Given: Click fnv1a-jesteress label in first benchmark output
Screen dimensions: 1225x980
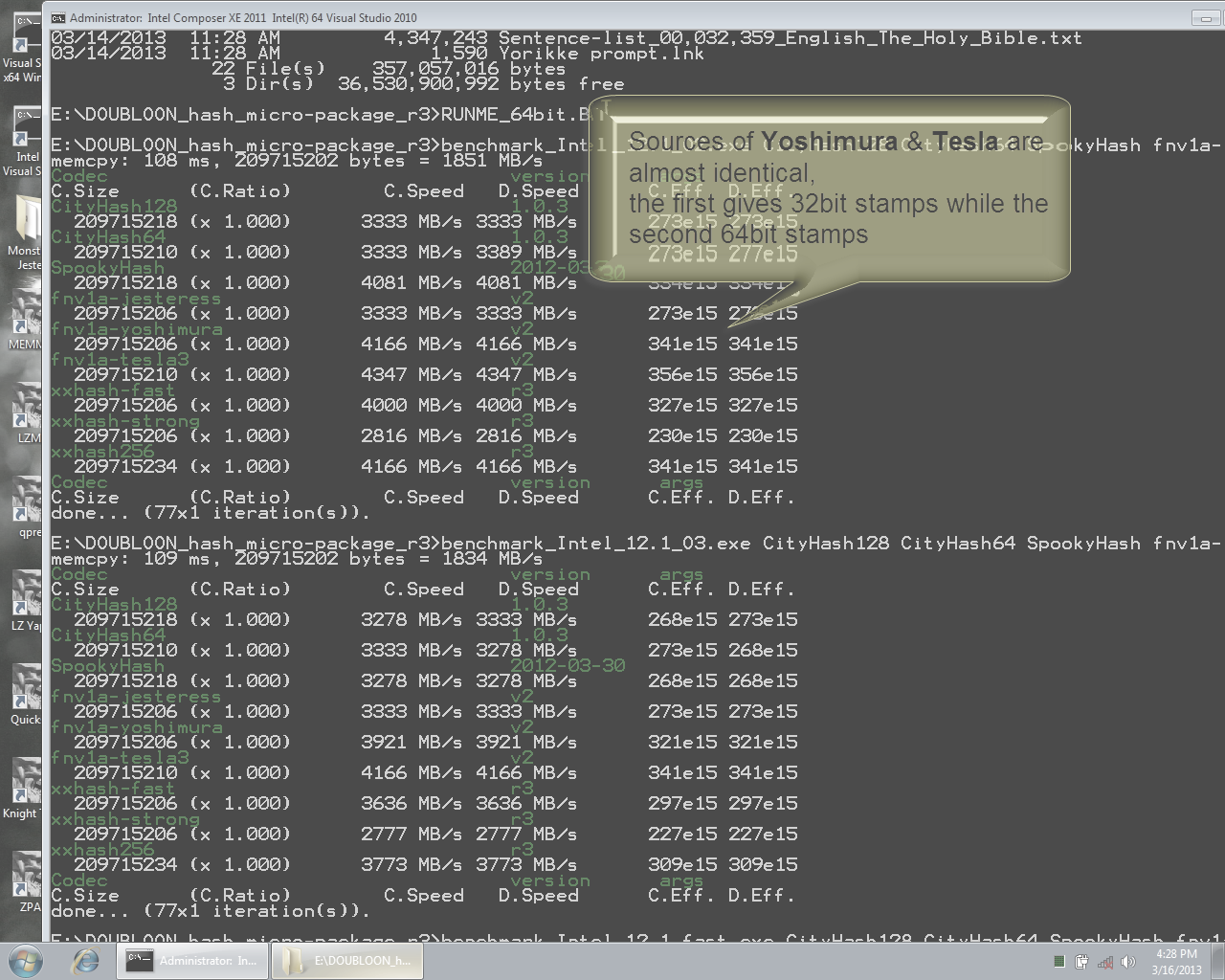Looking at the screenshot, I should click(136, 299).
